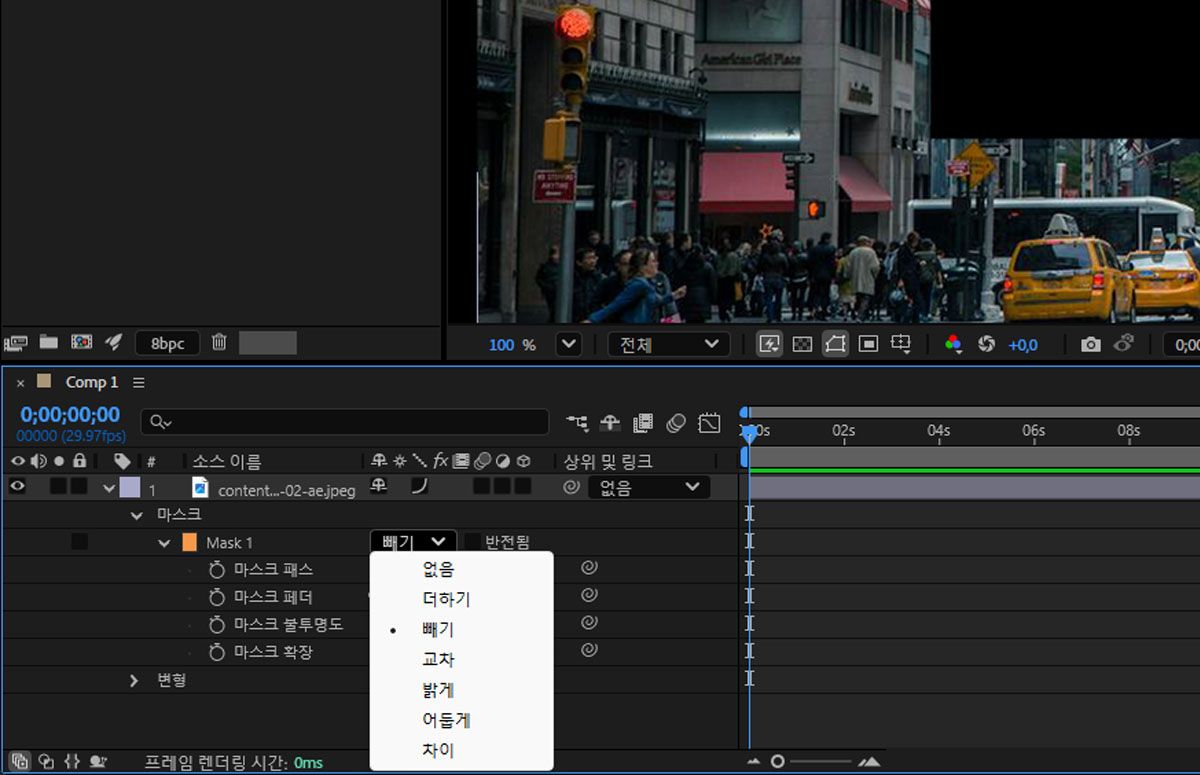
Task: Click the trash icon in the project panel
Action: pos(219,343)
